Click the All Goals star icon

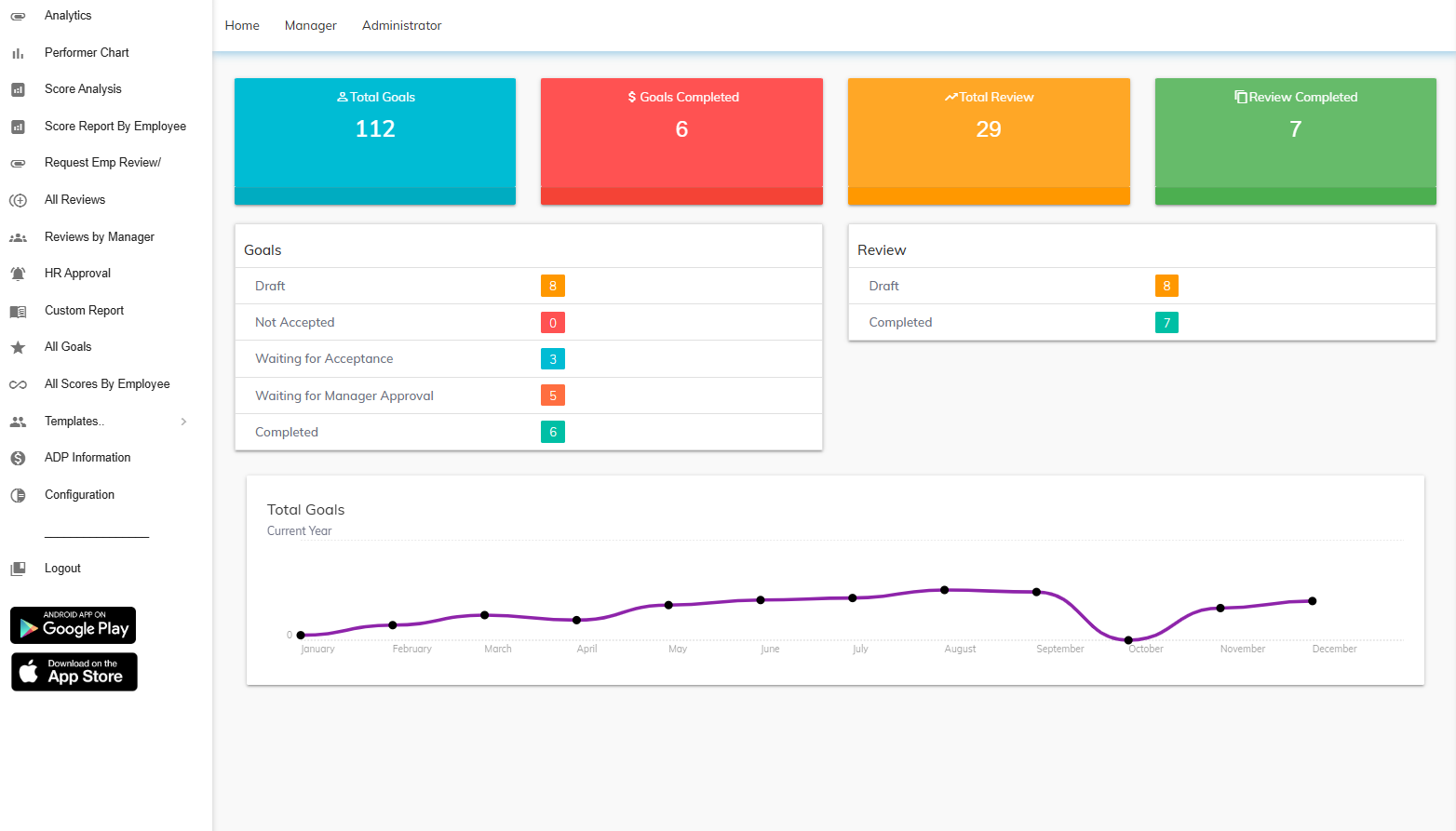point(18,347)
